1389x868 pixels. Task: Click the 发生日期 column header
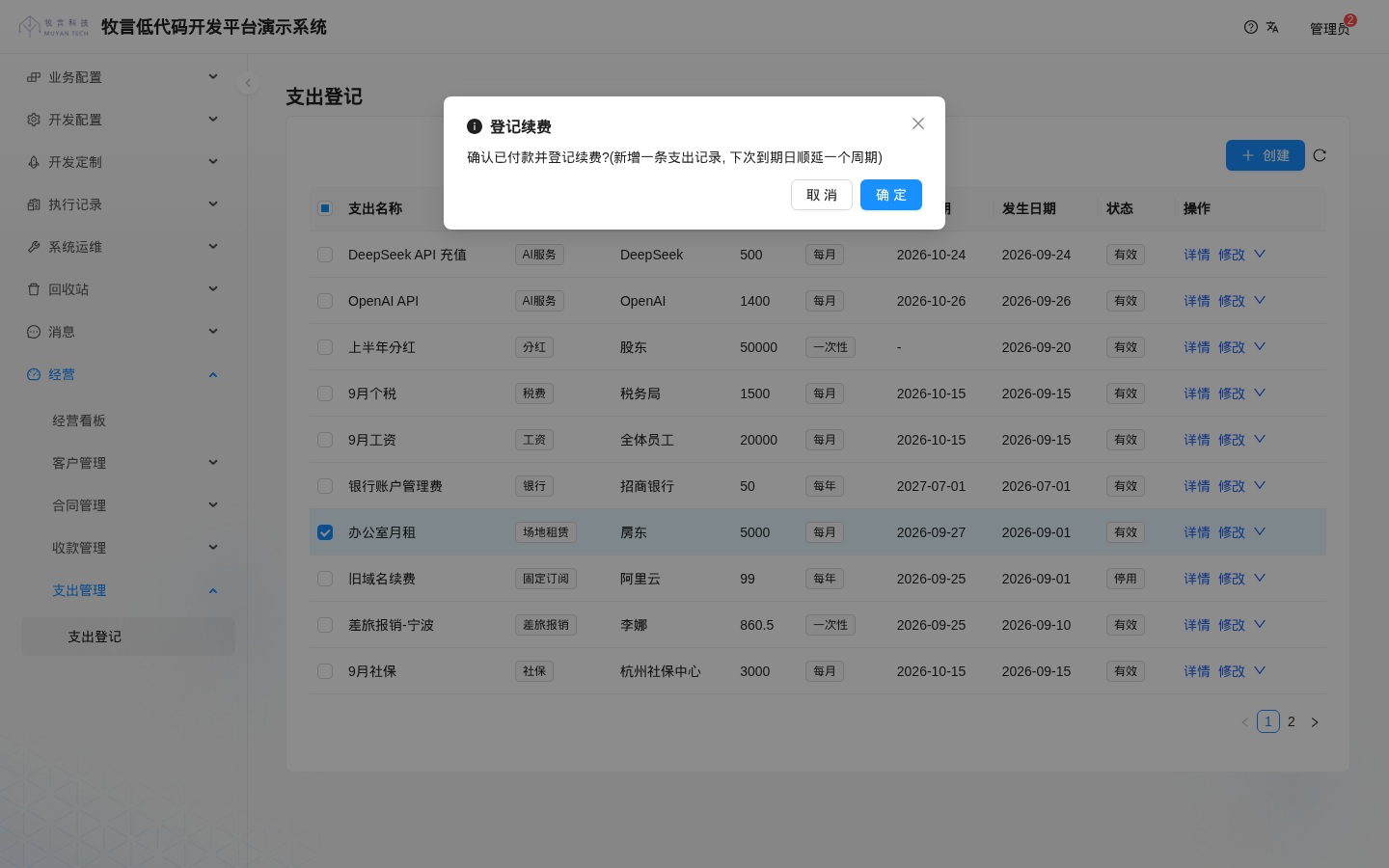1029,208
